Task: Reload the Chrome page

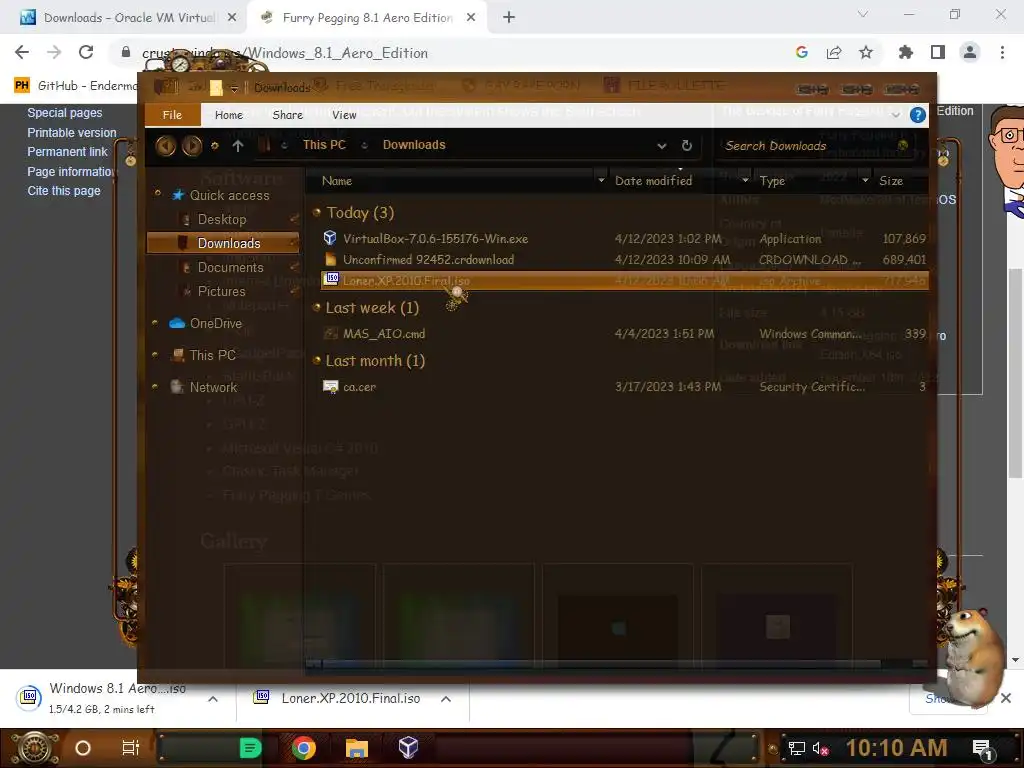Action: (86, 52)
